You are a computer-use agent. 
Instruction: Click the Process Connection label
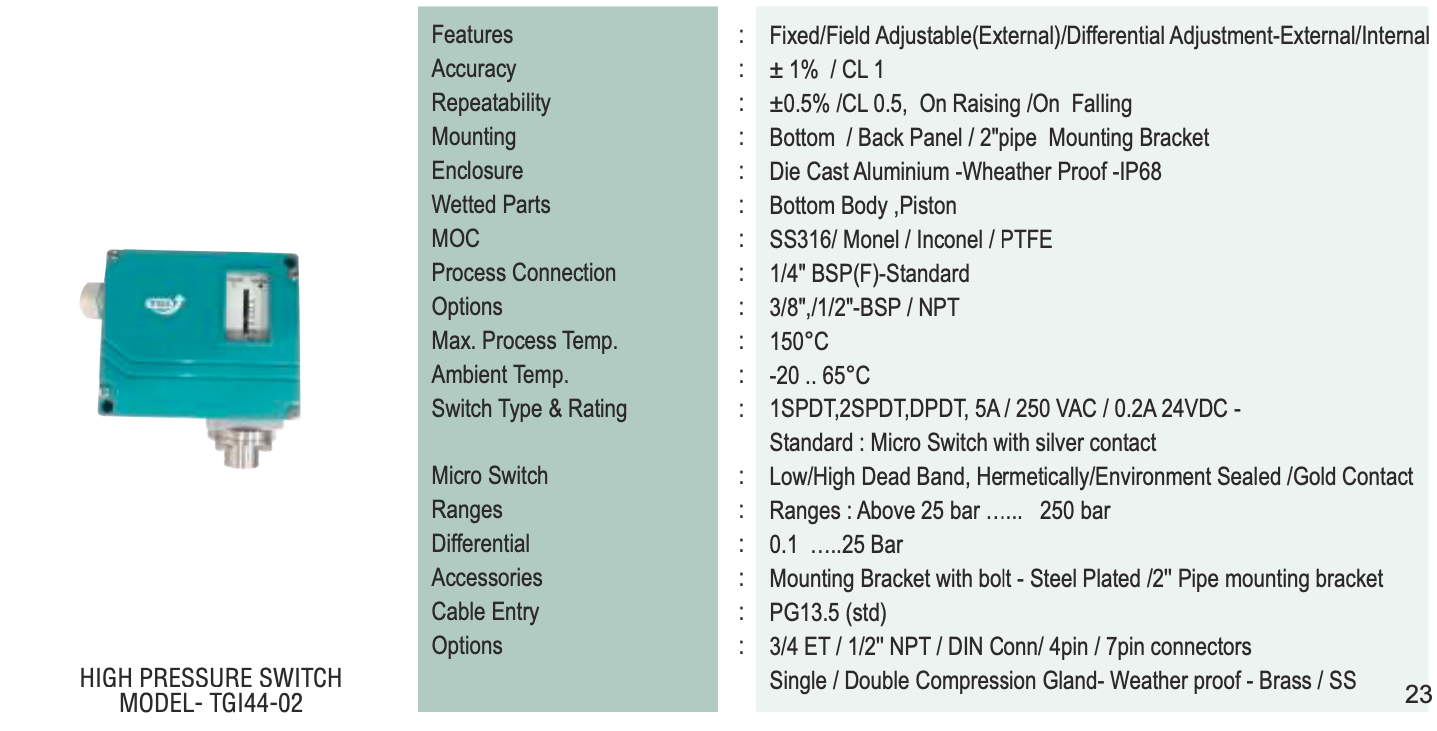[523, 273]
